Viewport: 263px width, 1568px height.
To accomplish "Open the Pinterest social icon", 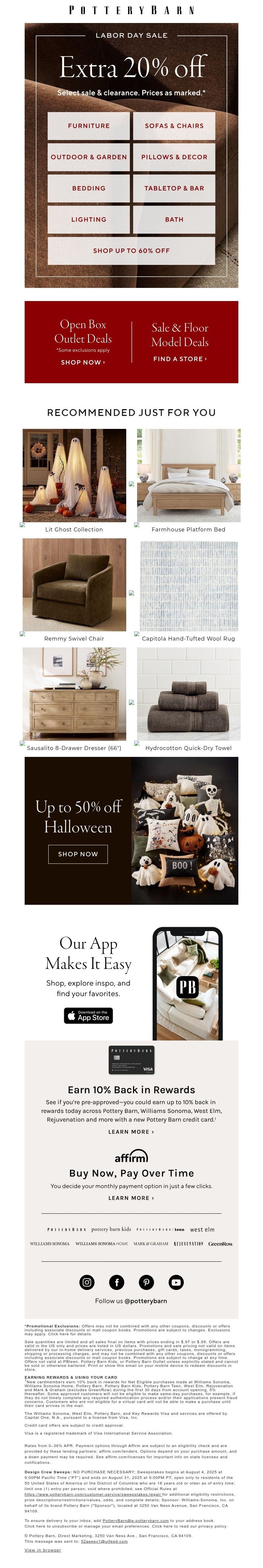I will (x=146, y=1282).
